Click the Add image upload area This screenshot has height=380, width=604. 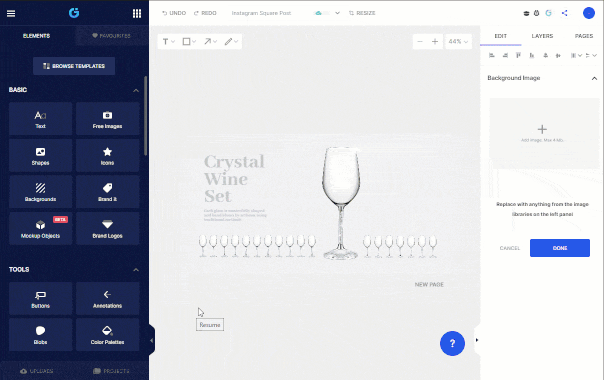pos(542,133)
